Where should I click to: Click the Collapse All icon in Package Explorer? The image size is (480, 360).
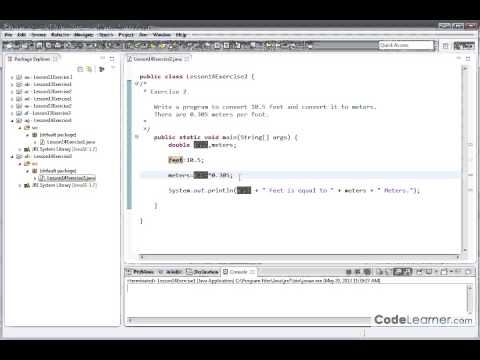(x=80, y=69)
